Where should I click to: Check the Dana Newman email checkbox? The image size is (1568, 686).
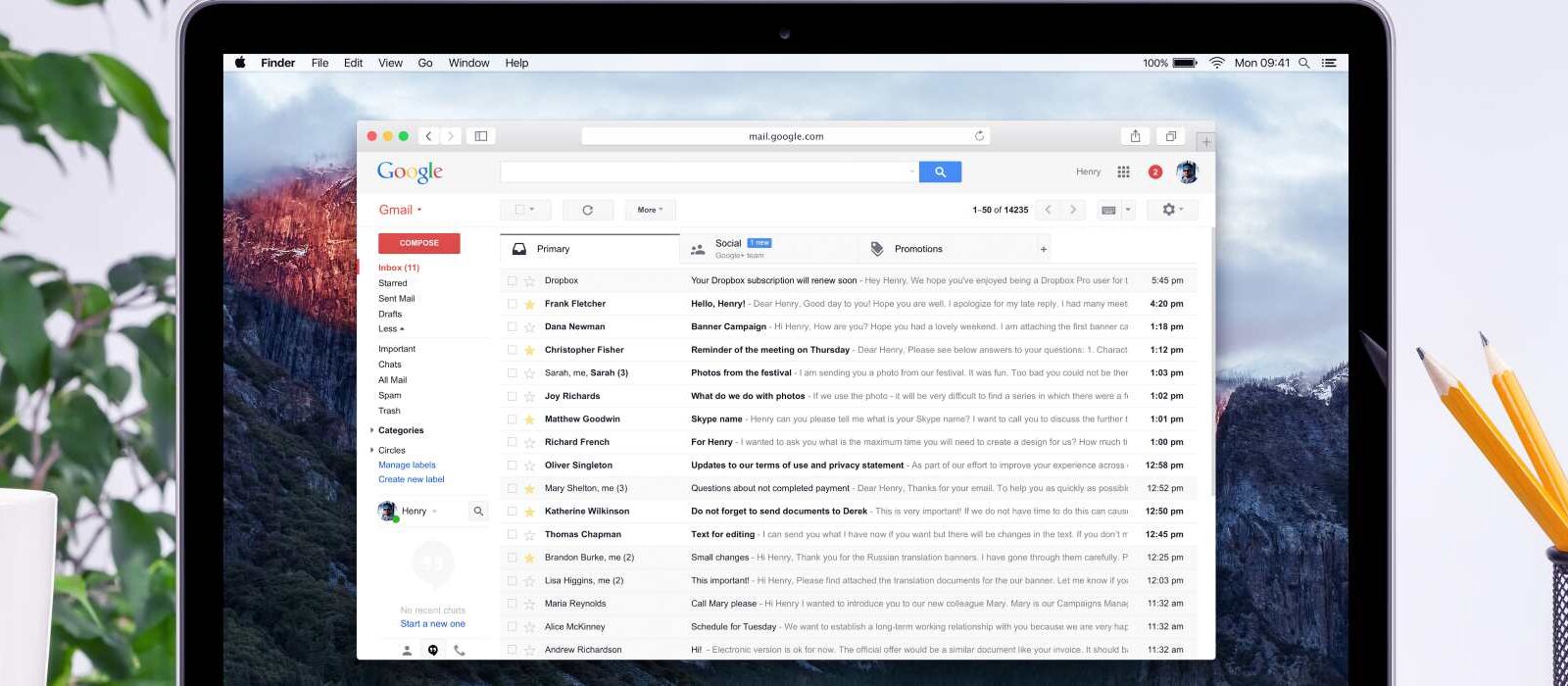pos(512,327)
